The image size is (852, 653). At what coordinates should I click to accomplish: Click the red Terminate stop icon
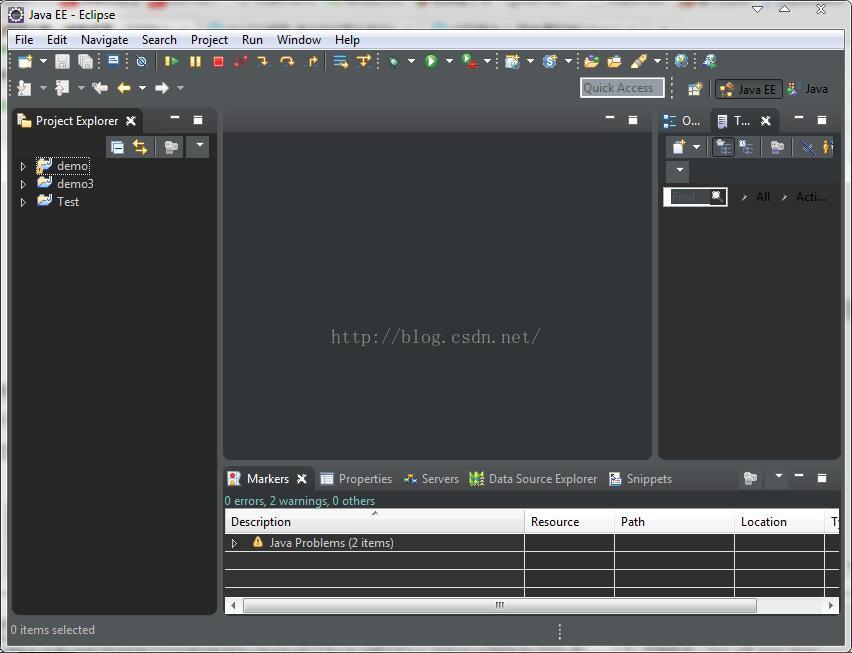pos(218,61)
